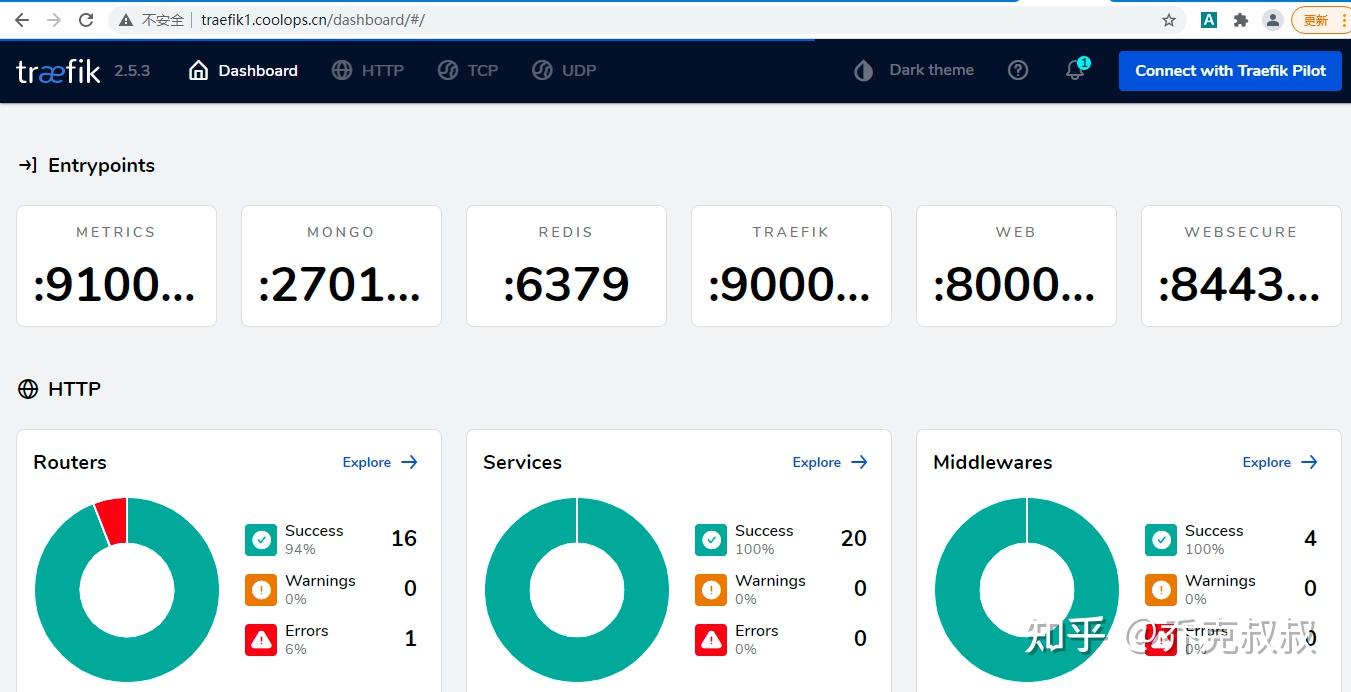Image resolution: width=1351 pixels, height=692 pixels.
Task: Toggle the Dark theme switch
Action: [913, 70]
